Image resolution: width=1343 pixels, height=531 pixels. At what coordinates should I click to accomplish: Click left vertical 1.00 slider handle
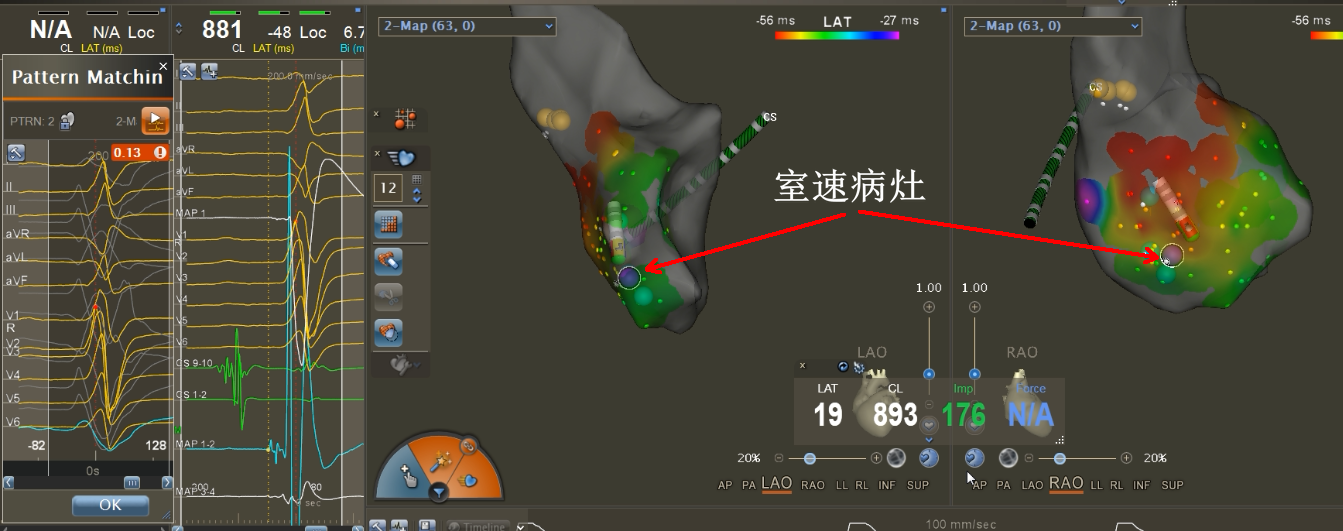coord(929,374)
